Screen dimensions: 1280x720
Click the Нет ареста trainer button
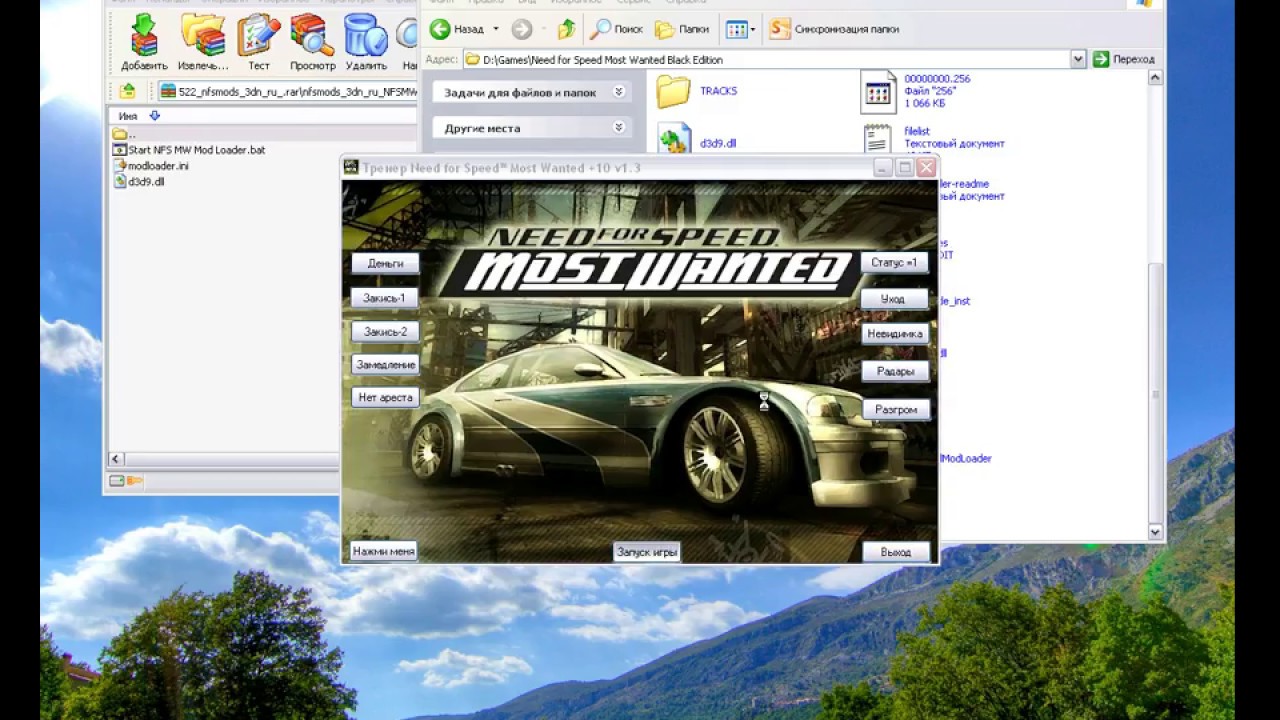(x=385, y=397)
